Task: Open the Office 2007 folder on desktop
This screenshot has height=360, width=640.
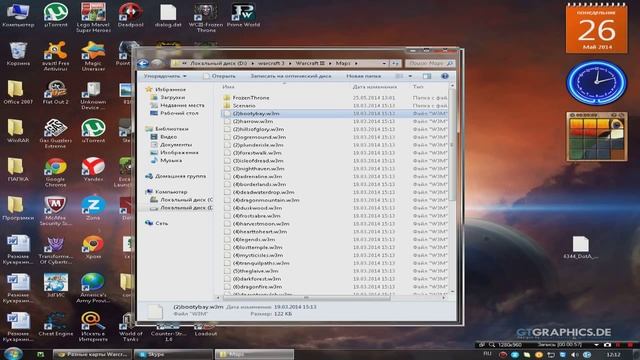Action: 18,92
